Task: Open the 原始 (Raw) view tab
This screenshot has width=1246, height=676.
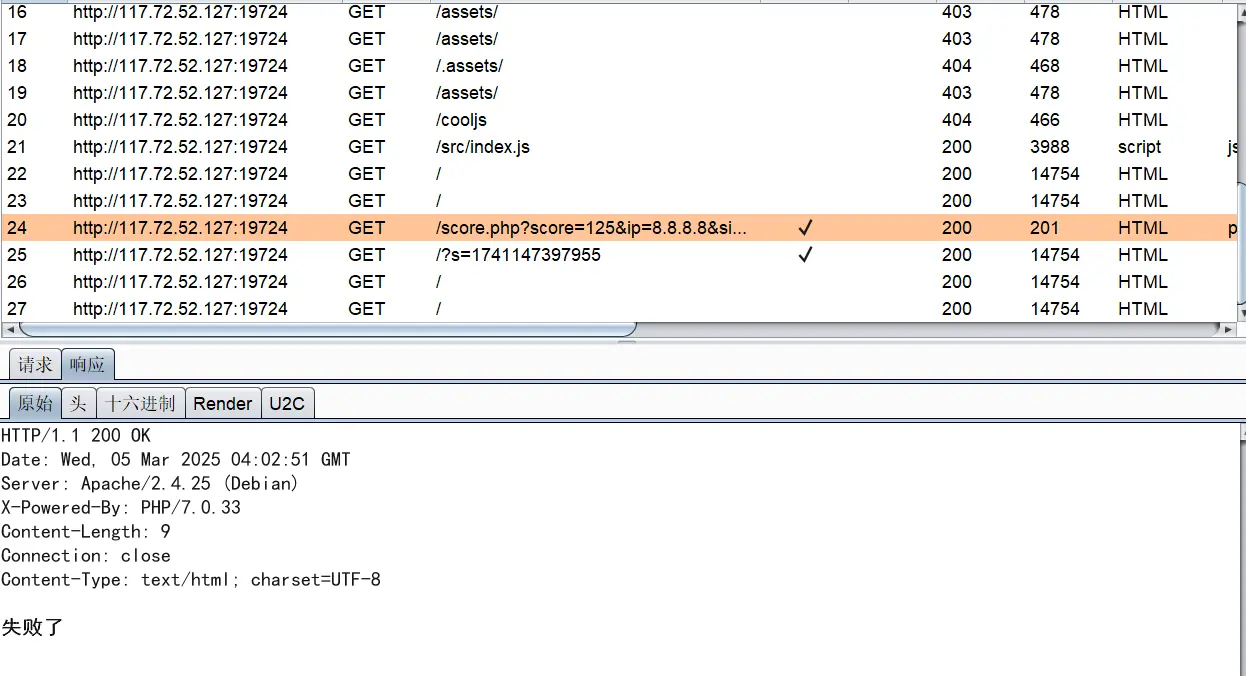Action: click(x=35, y=403)
